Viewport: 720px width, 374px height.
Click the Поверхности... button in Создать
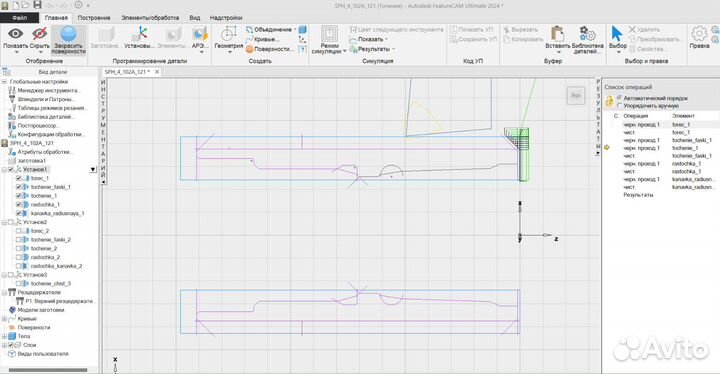(x=270, y=49)
